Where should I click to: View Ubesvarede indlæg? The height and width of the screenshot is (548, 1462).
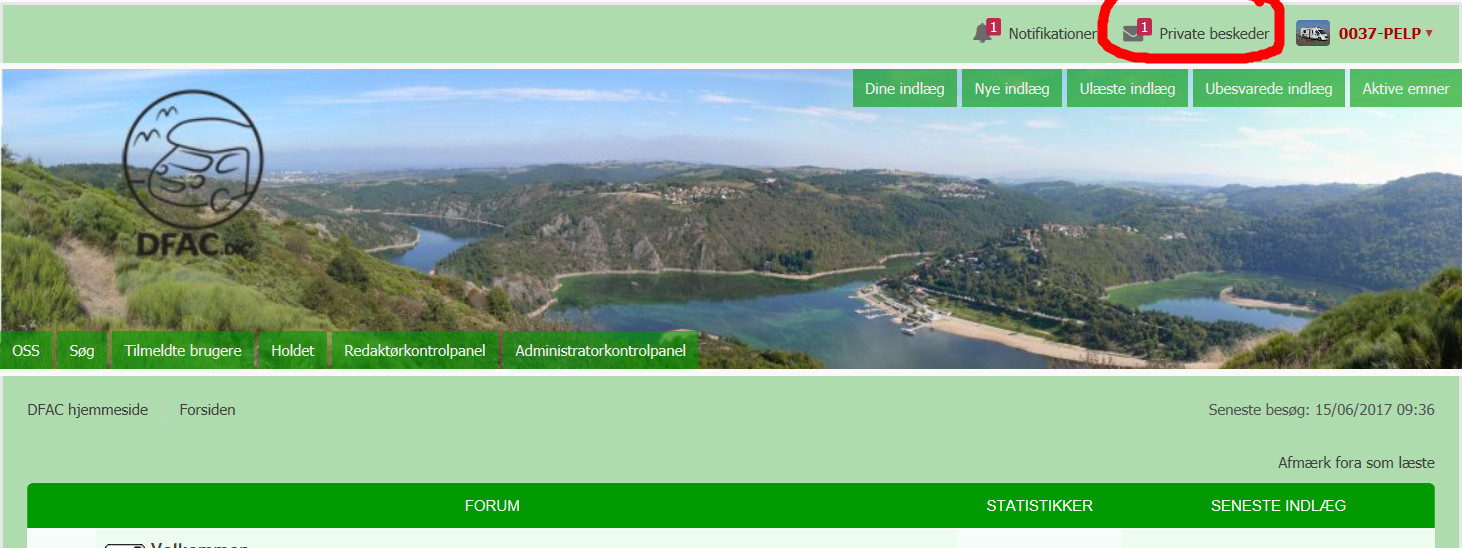point(1269,88)
